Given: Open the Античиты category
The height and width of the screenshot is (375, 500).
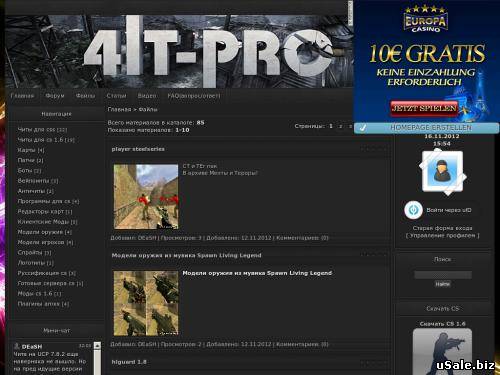Looking at the screenshot, I should tap(35, 191).
